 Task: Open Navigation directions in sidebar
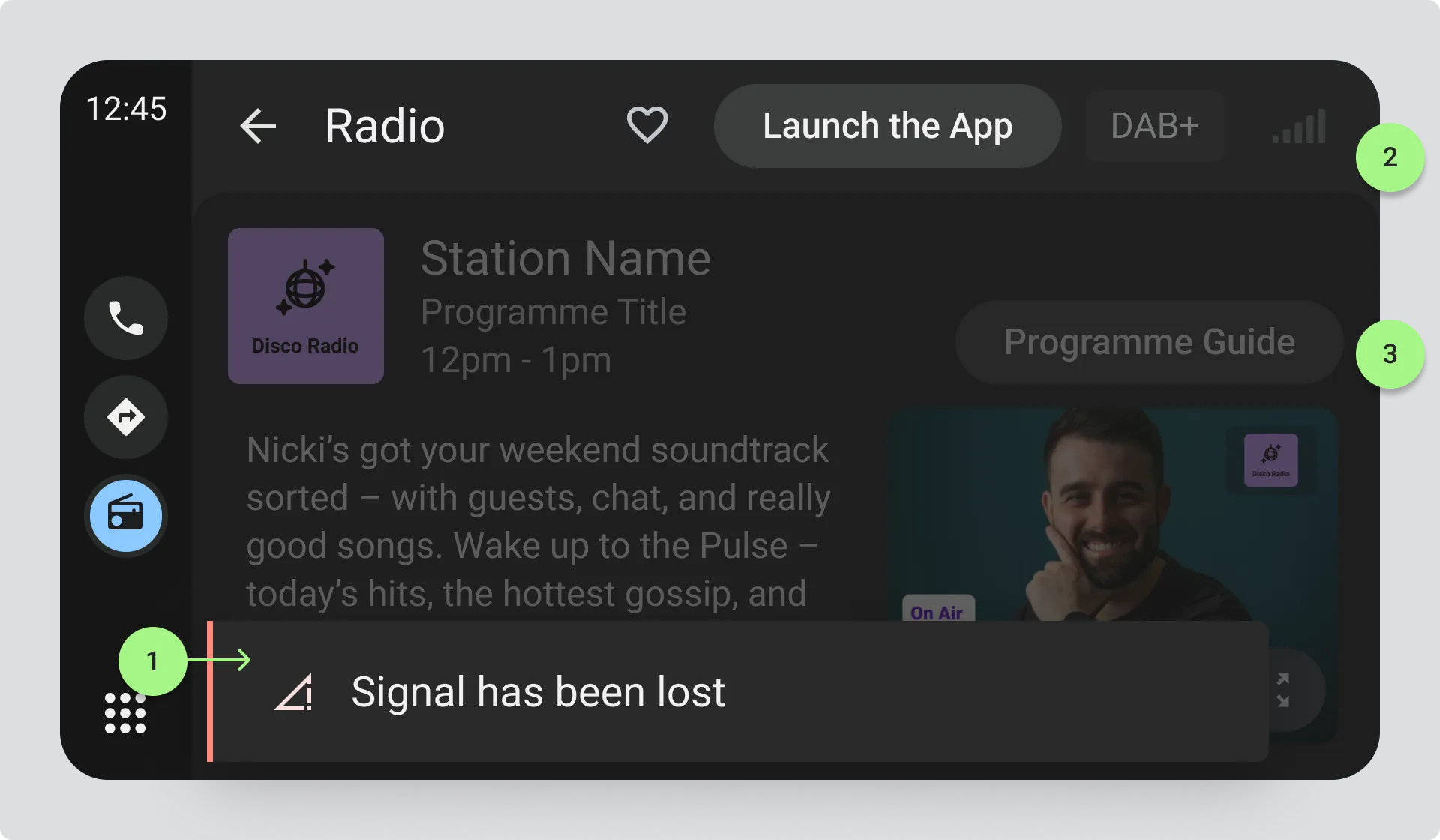126,417
